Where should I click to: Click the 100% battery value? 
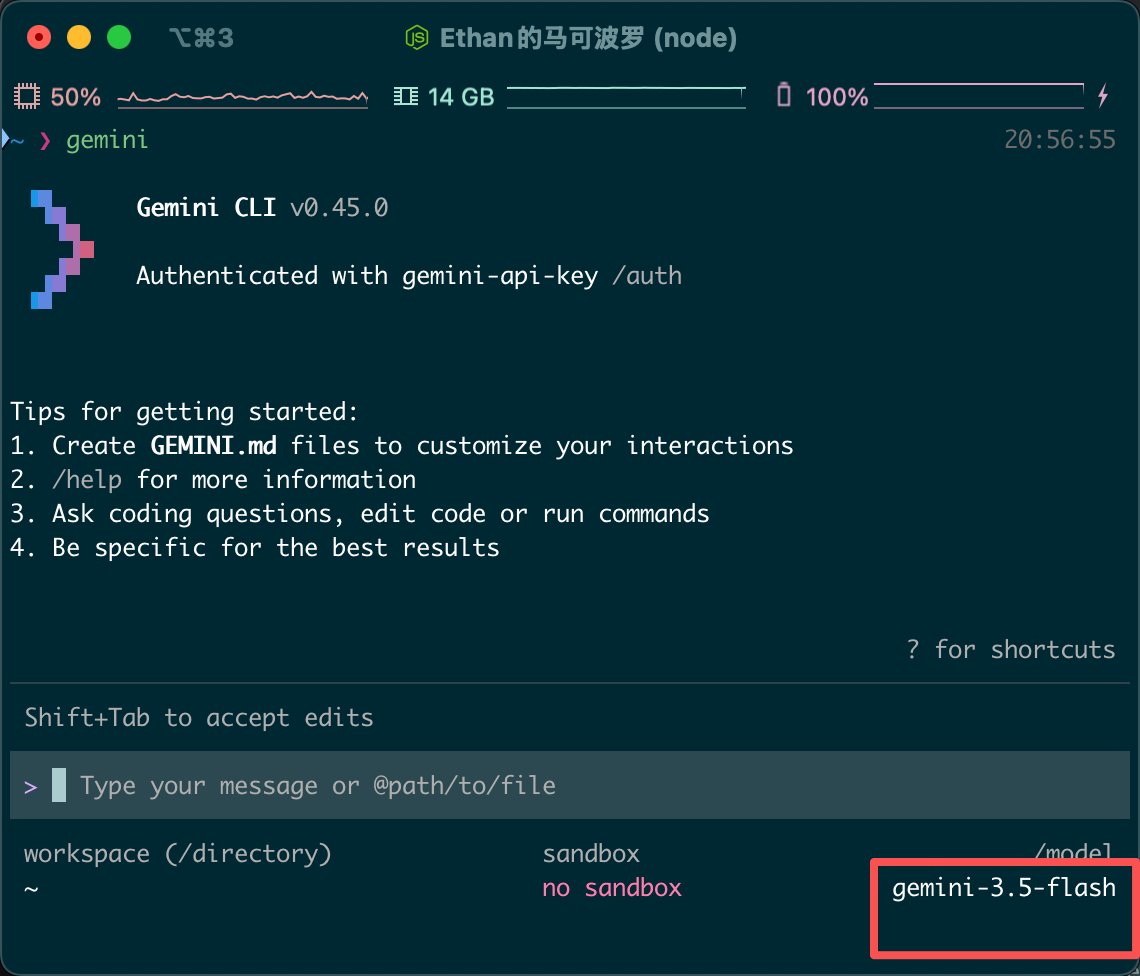(x=837, y=97)
